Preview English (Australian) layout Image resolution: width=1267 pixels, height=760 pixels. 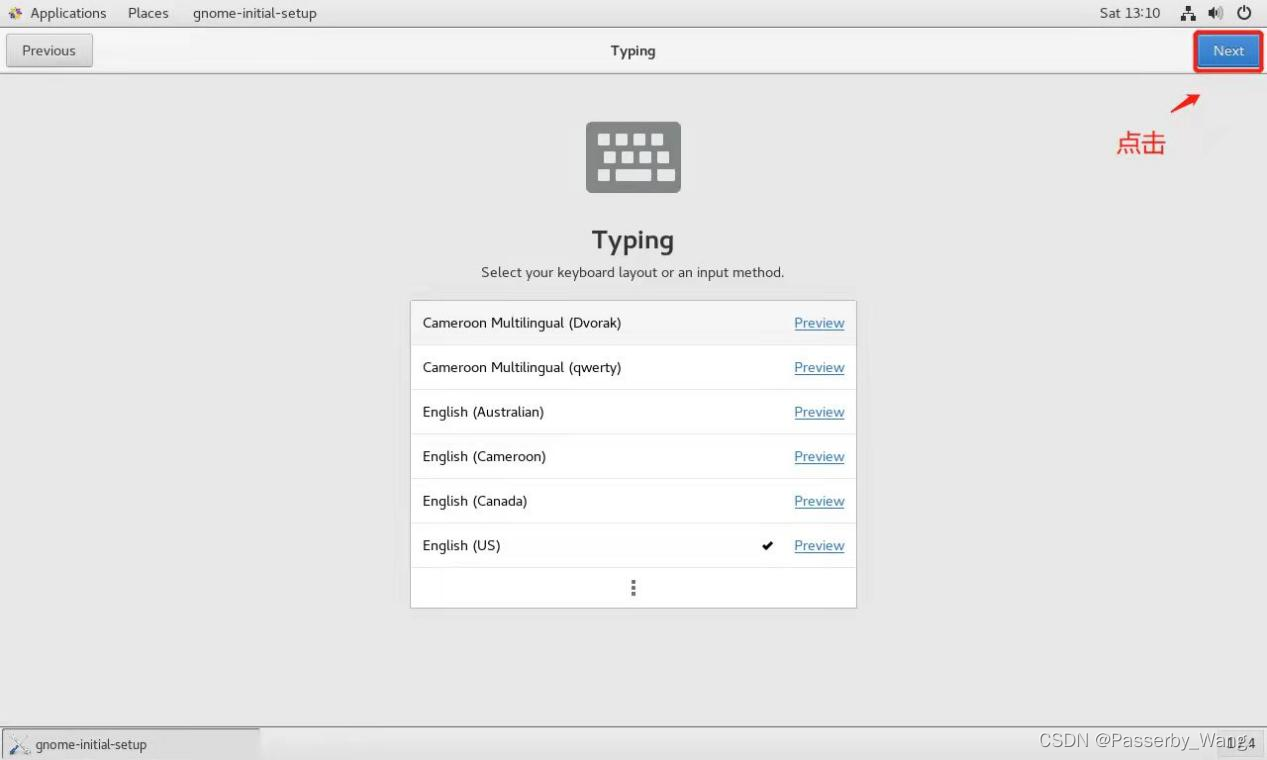[819, 412]
